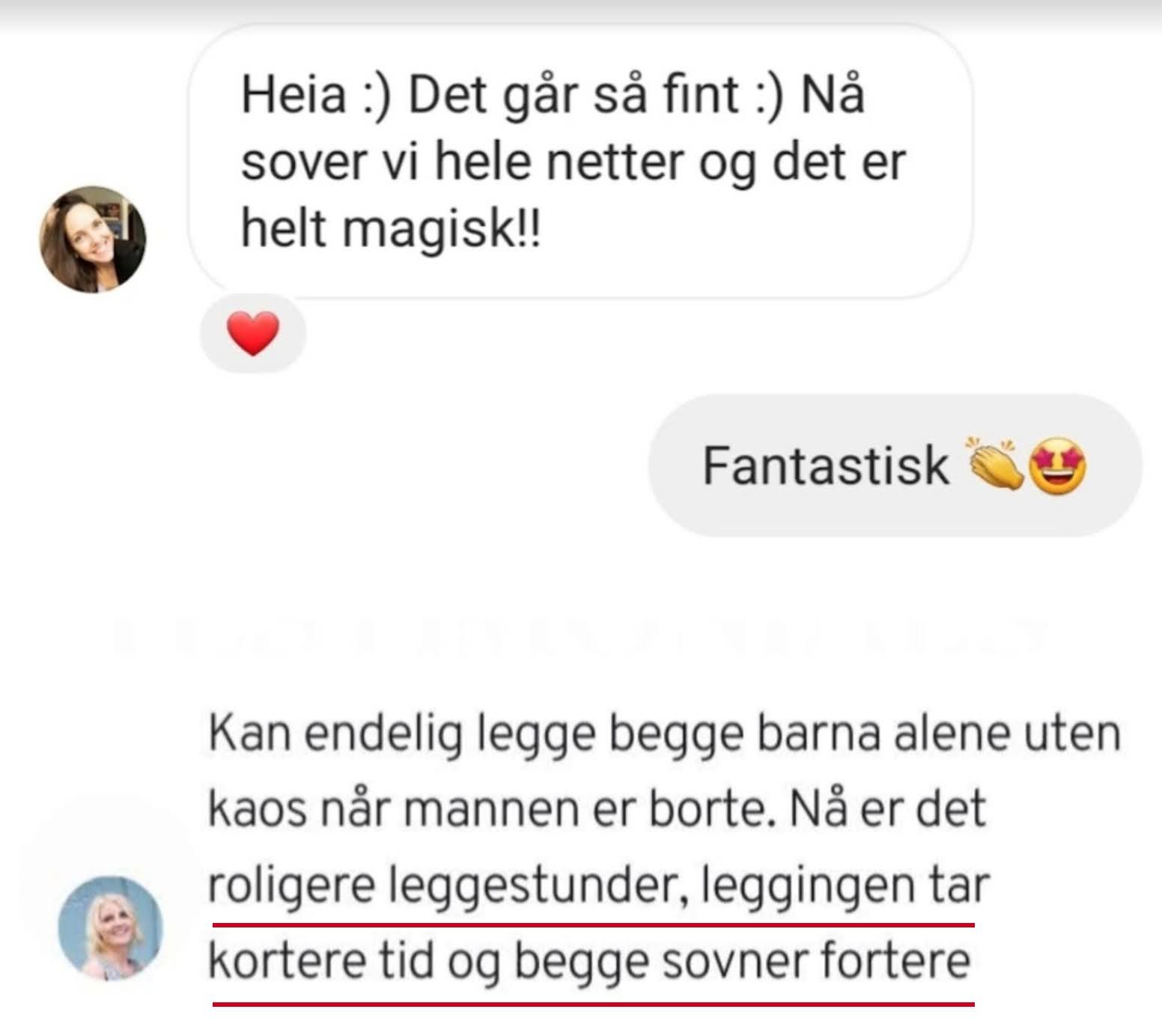Click the faded blurred text above testimonial

pyautogui.click(x=581, y=636)
